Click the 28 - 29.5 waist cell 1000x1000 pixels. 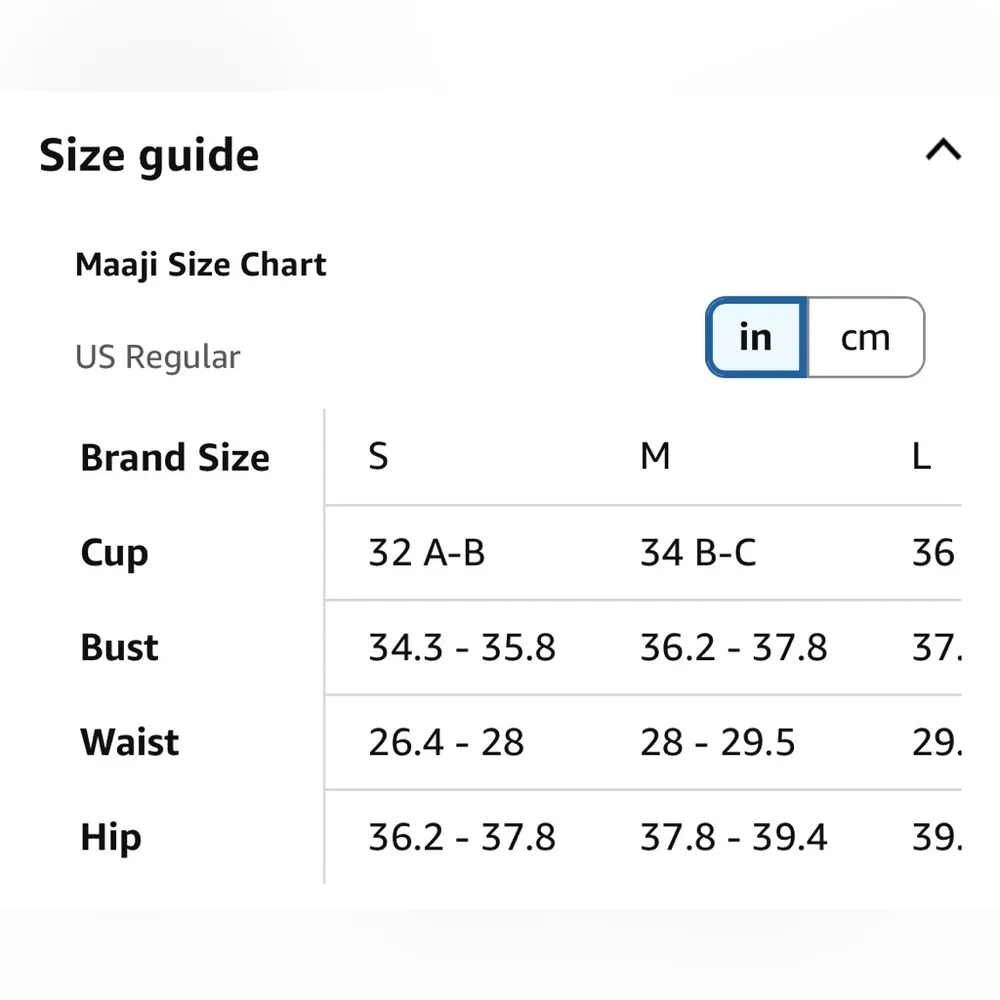pyautogui.click(x=718, y=743)
